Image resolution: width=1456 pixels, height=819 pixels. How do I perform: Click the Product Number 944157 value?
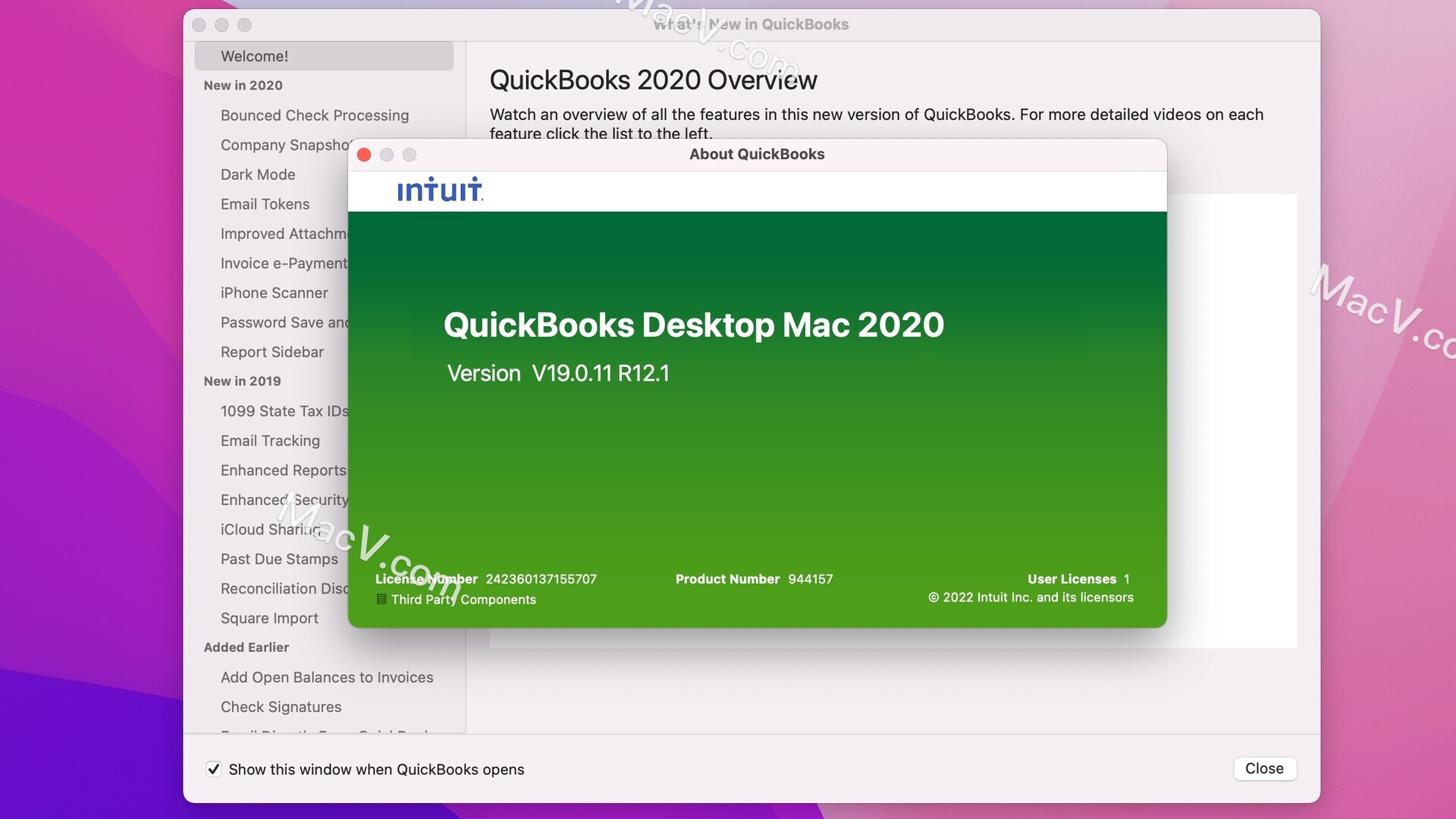coord(810,579)
